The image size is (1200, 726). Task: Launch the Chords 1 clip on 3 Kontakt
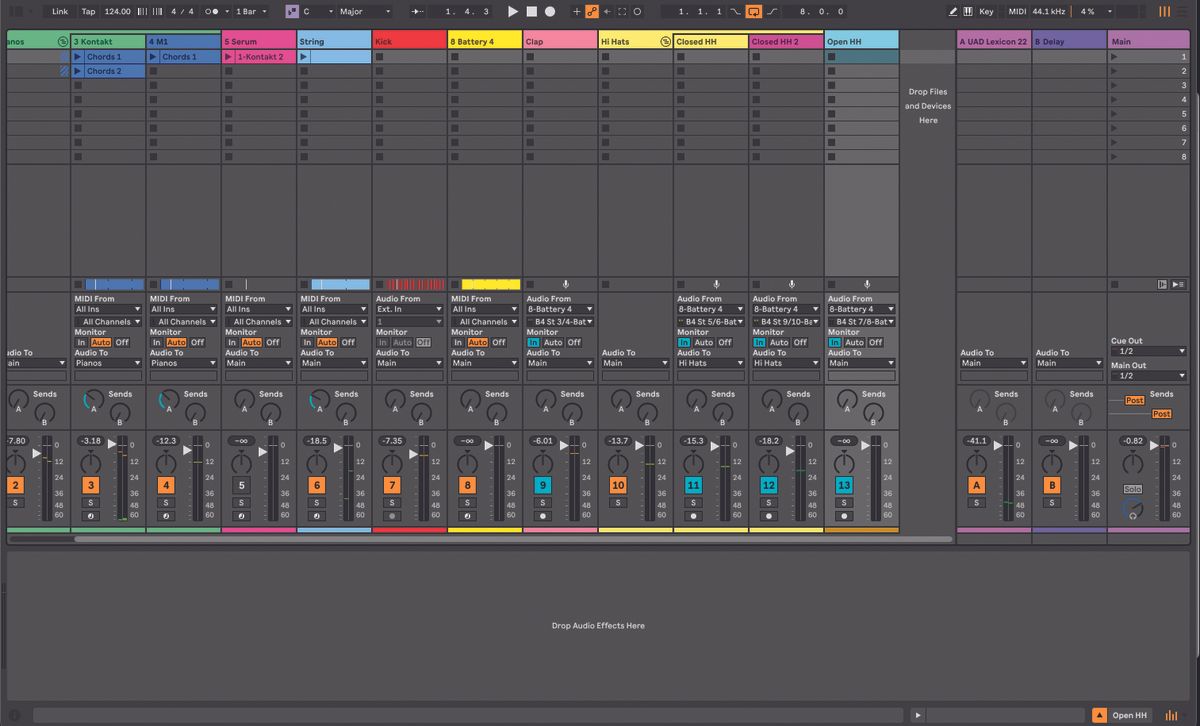point(79,56)
